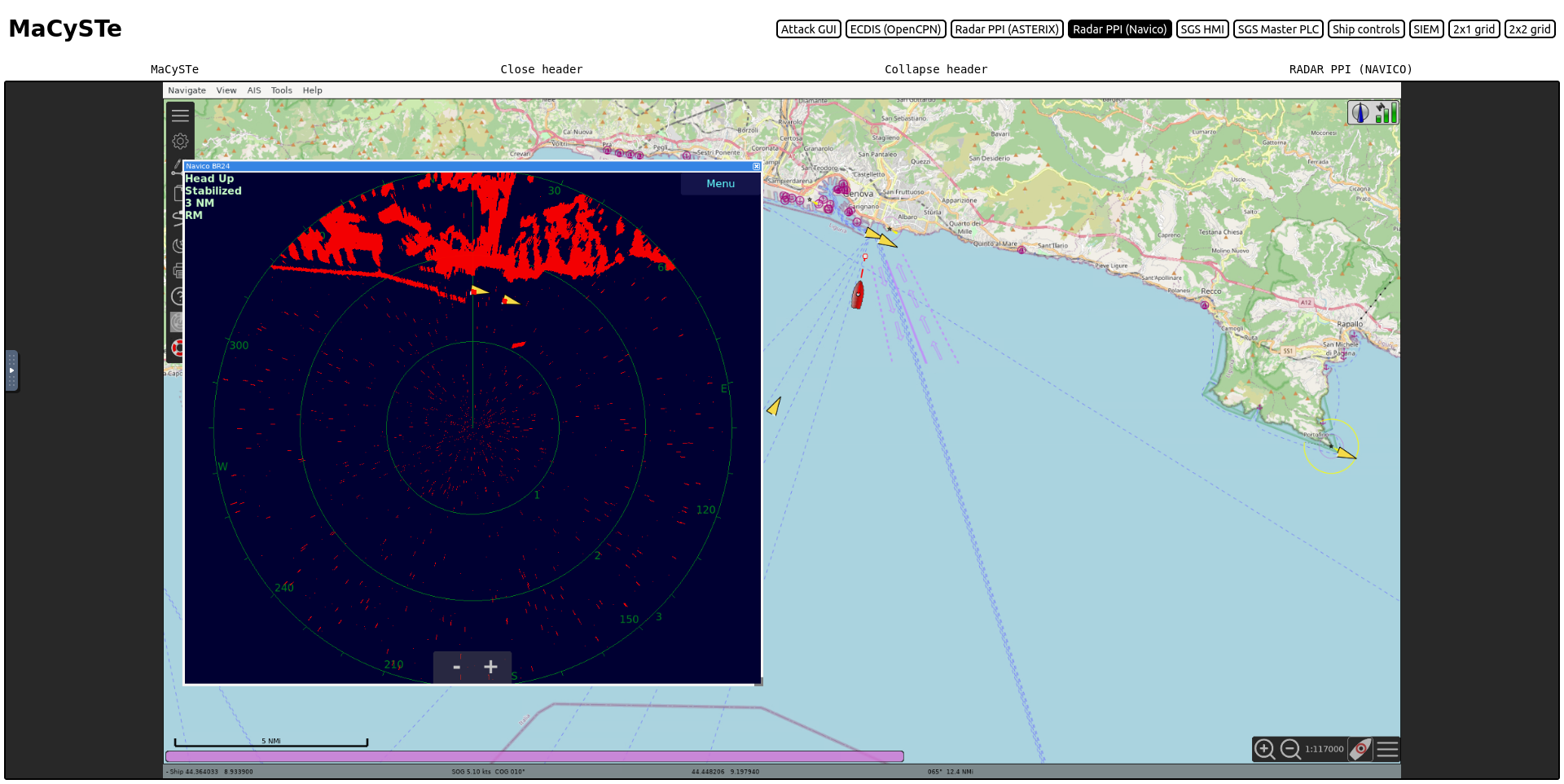This screenshot has width=1564, height=784.
Task: Open the AIS menu
Action: pos(254,90)
